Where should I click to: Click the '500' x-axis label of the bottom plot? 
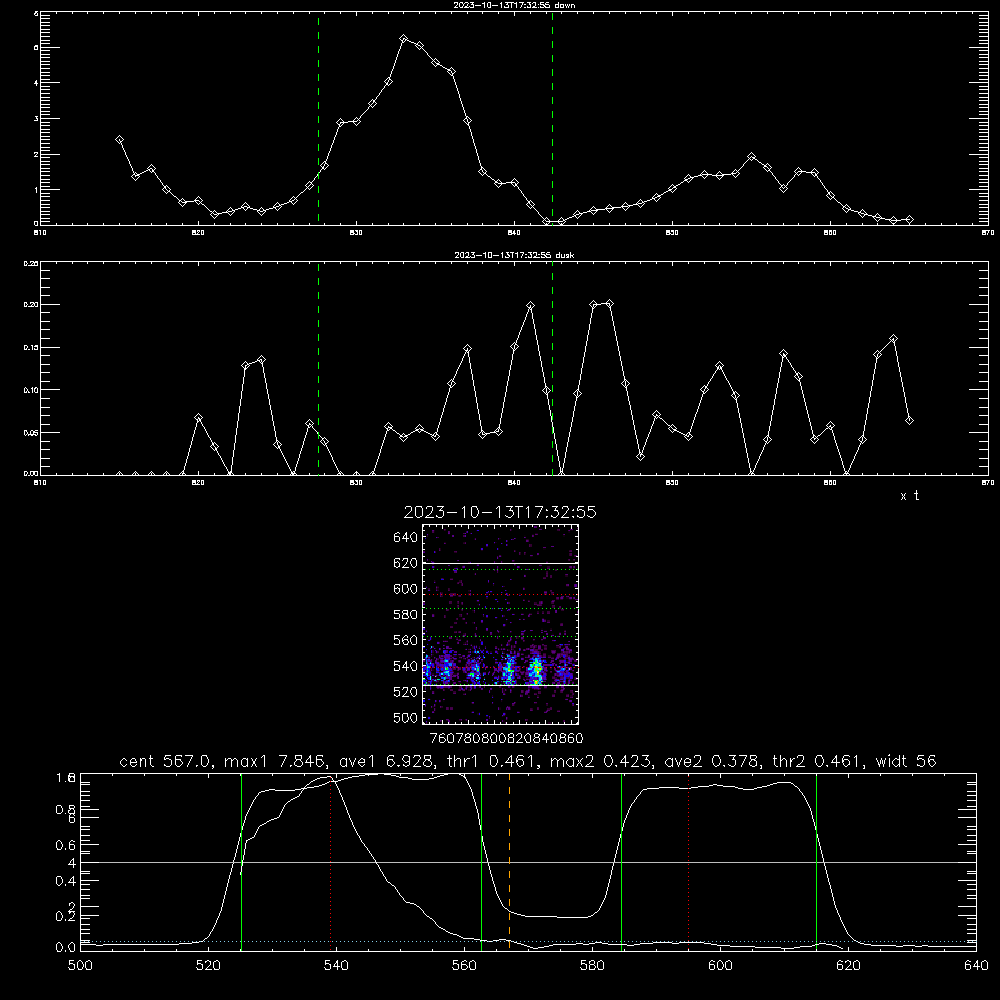click(x=80, y=966)
